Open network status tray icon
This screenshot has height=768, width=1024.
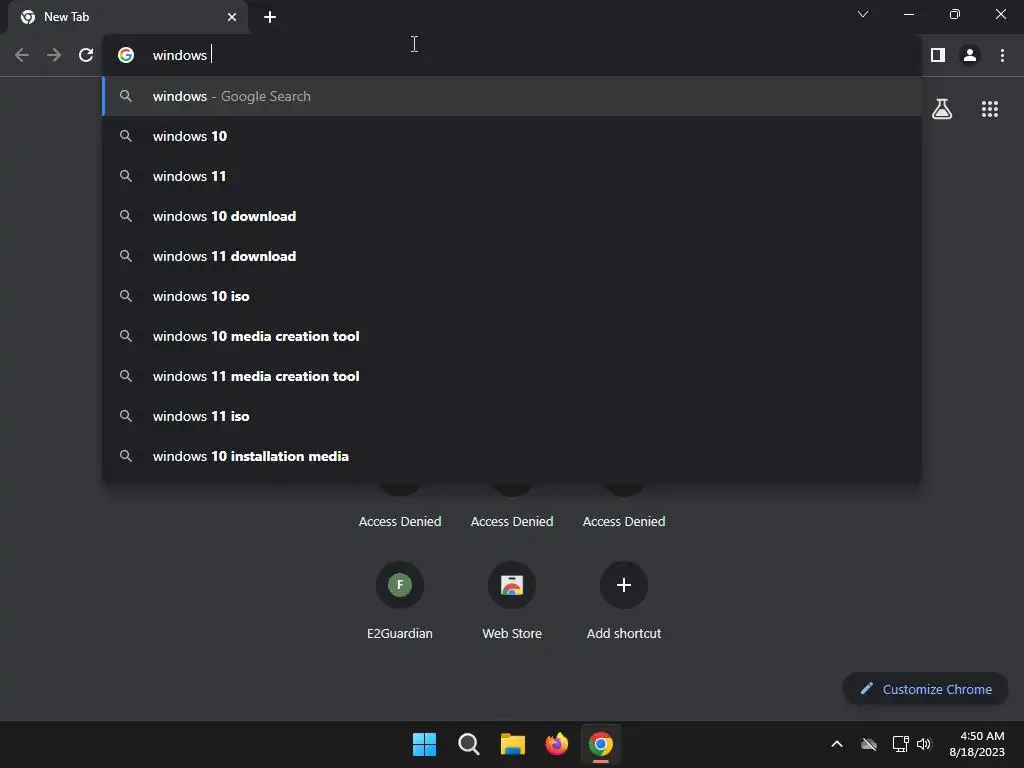[x=901, y=744]
